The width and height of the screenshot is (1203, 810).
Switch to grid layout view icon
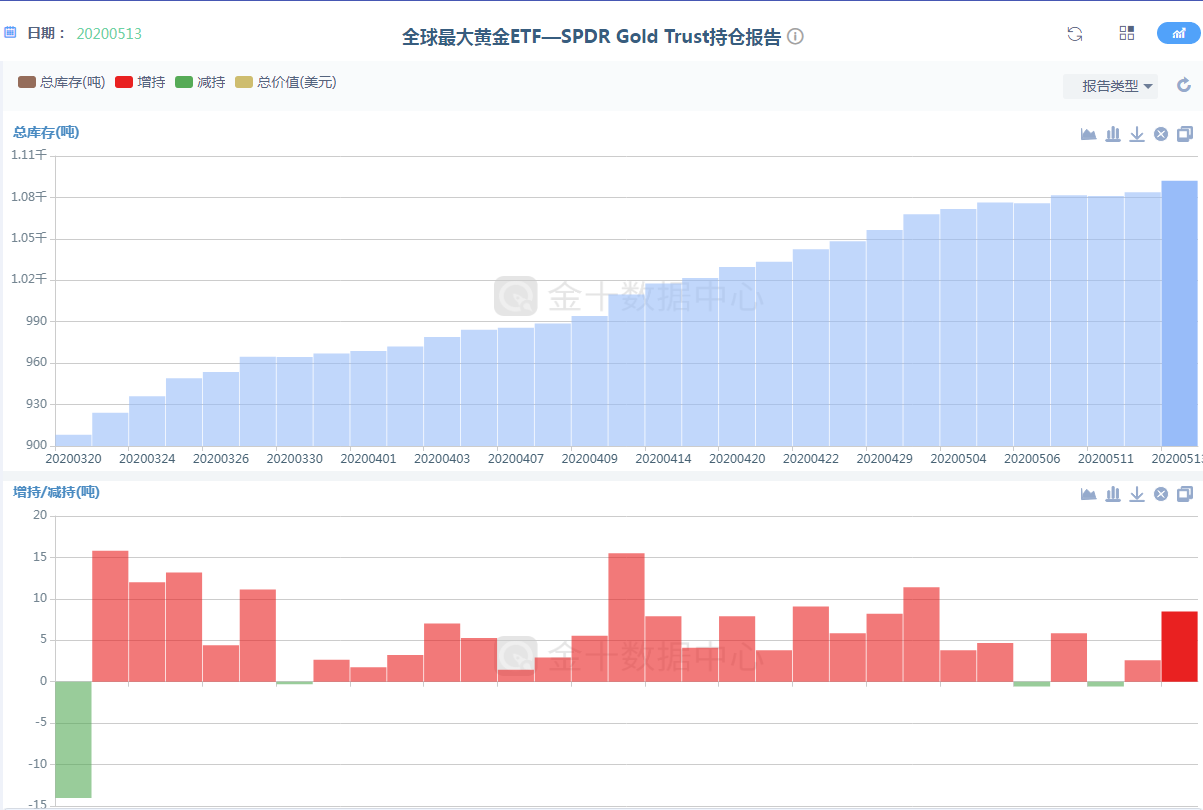tap(1127, 33)
